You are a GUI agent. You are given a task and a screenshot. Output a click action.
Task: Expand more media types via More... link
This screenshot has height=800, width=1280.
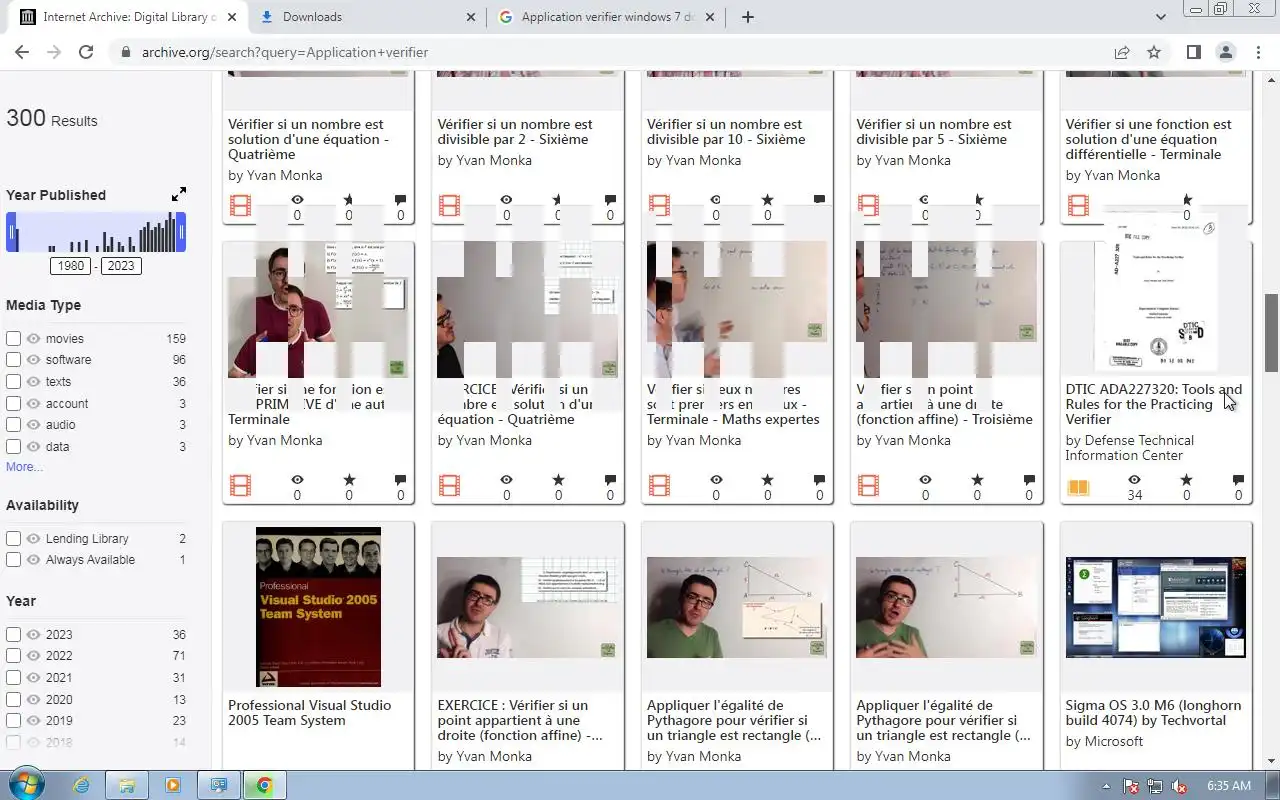(24, 467)
